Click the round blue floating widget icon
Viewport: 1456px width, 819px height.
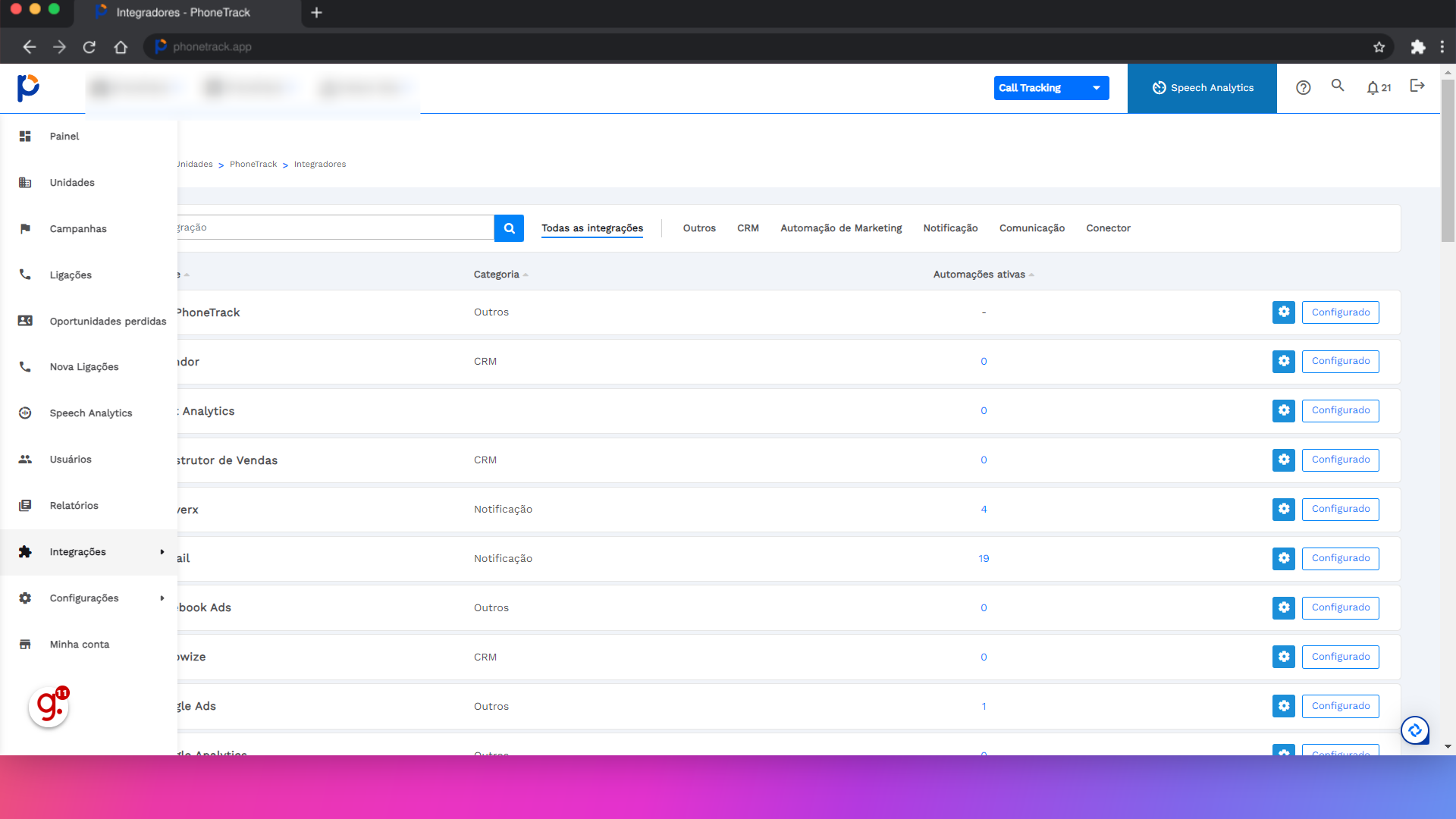[1415, 731]
